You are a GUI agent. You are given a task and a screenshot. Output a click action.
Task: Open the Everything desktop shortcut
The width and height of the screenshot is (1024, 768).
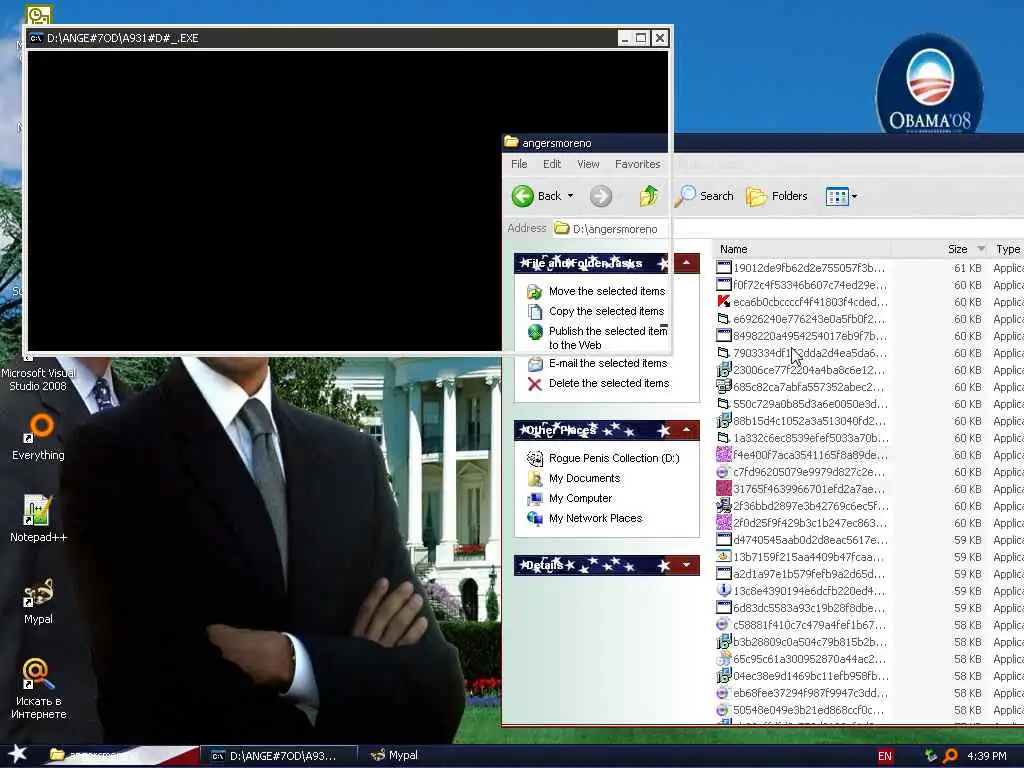[x=38, y=437]
